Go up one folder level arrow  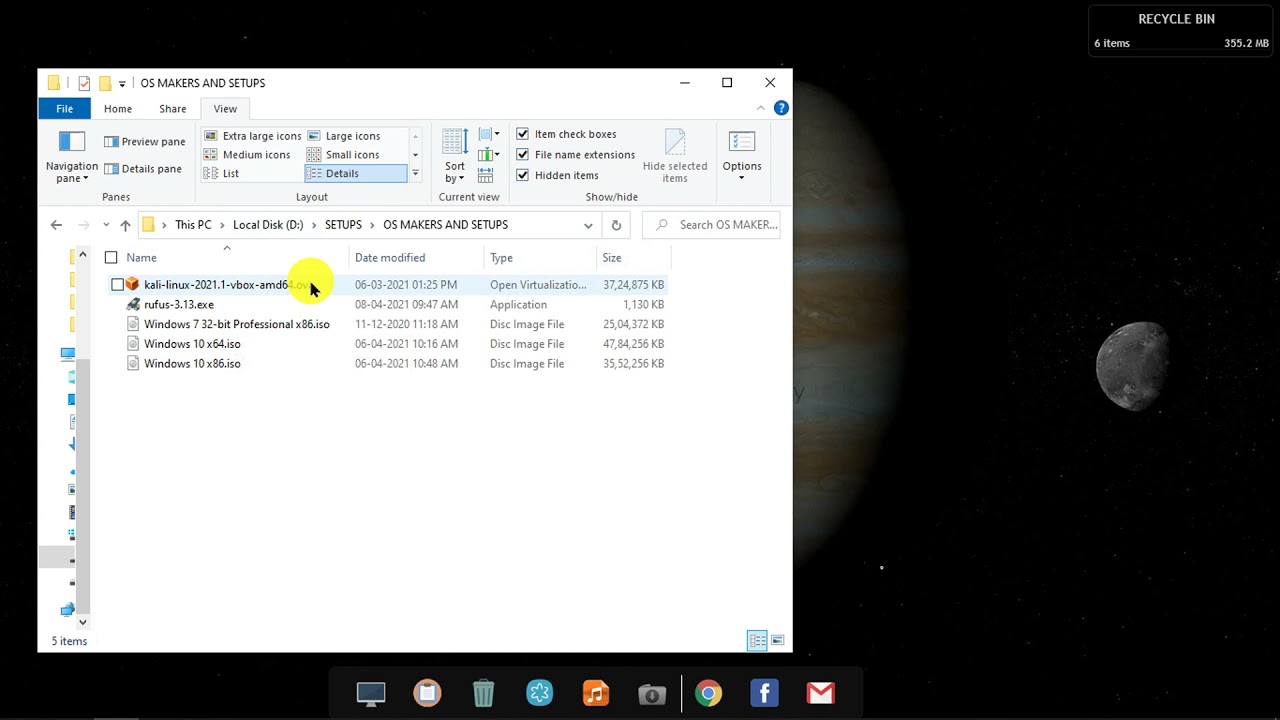tap(125, 225)
